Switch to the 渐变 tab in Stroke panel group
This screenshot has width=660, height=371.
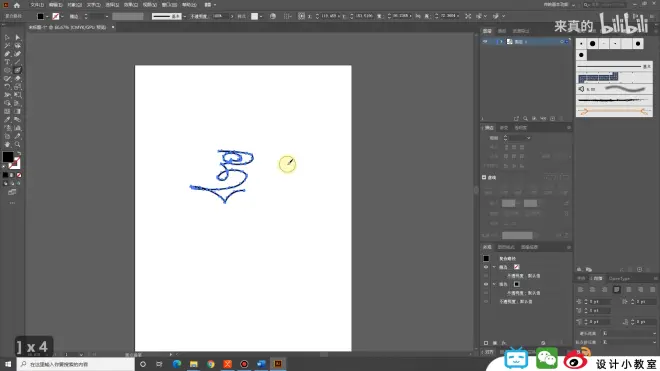(x=504, y=128)
